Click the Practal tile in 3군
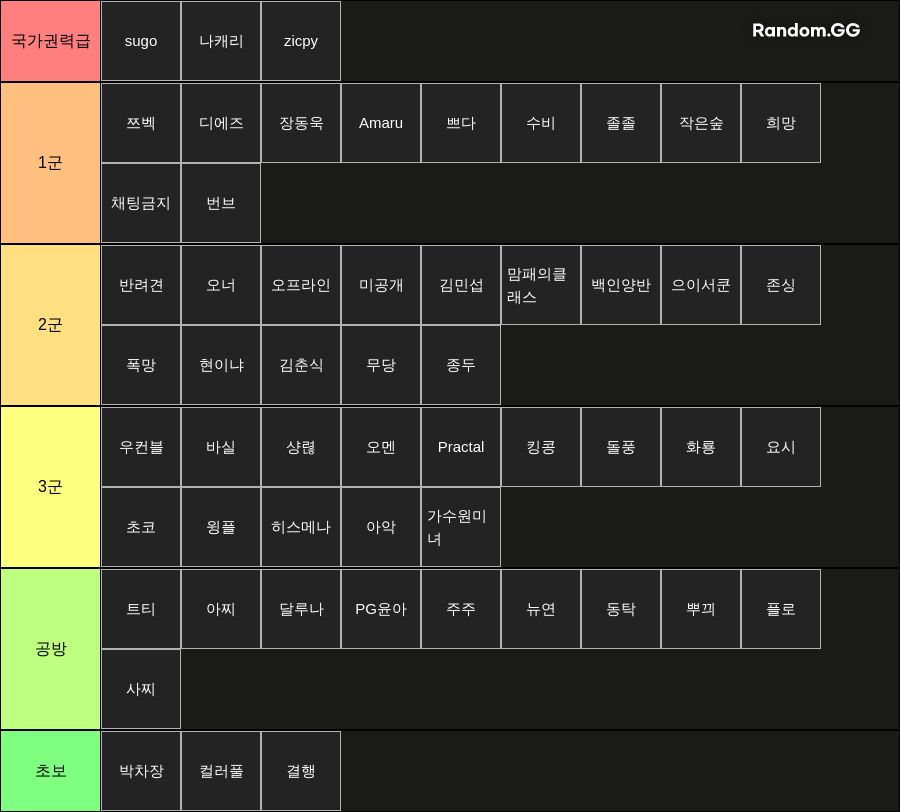 tap(461, 447)
